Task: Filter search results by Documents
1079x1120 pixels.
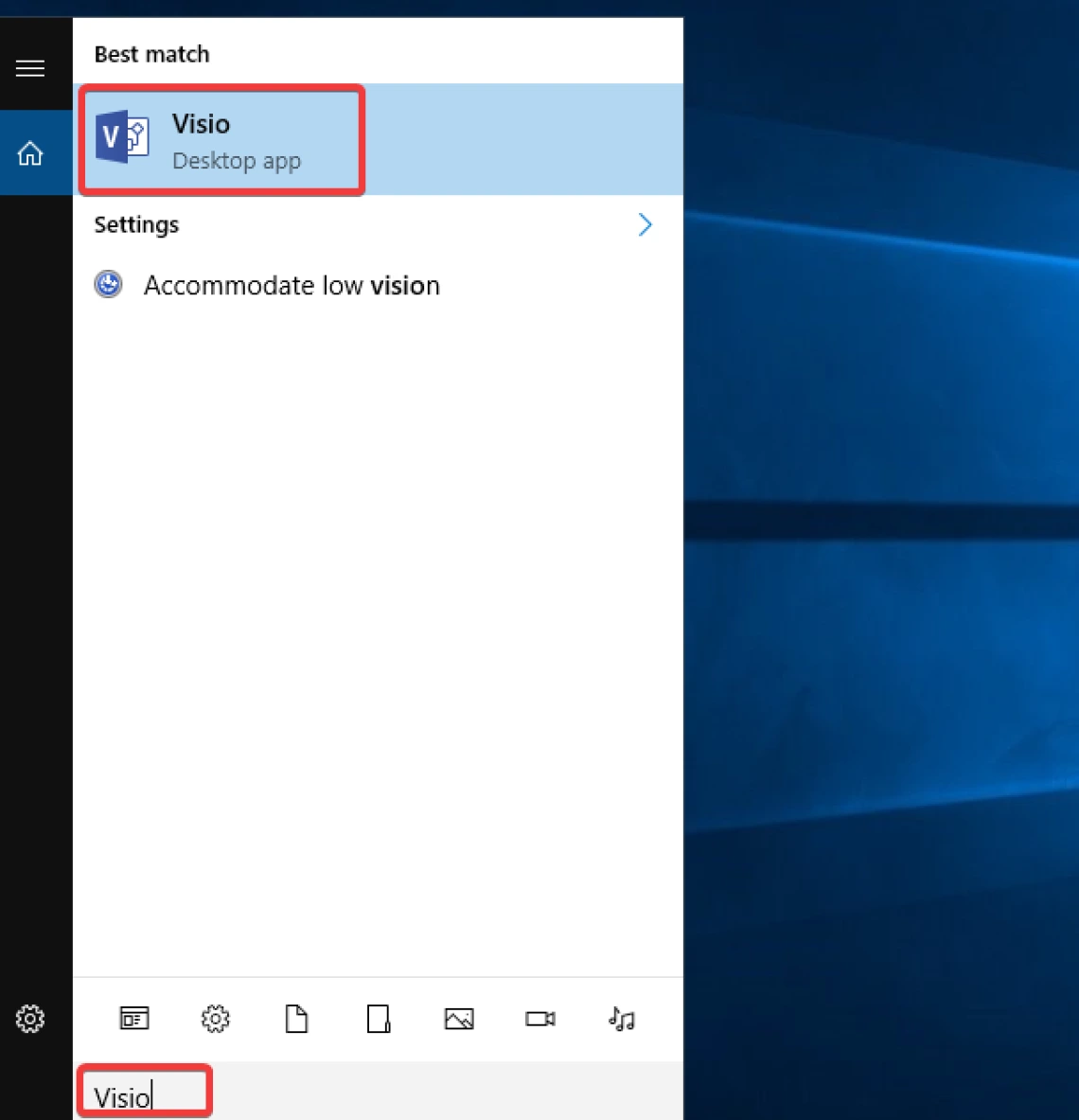Action: 296,1019
